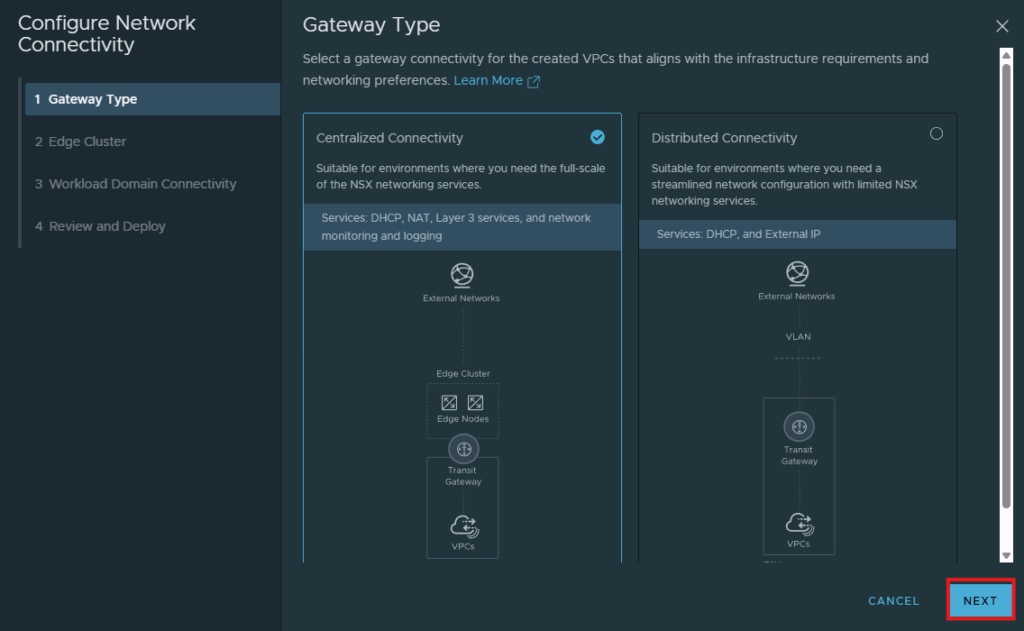1024x631 pixels.
Task: Click the External Networks globe icon under Distributed
Action: click(x=797, y=273)
